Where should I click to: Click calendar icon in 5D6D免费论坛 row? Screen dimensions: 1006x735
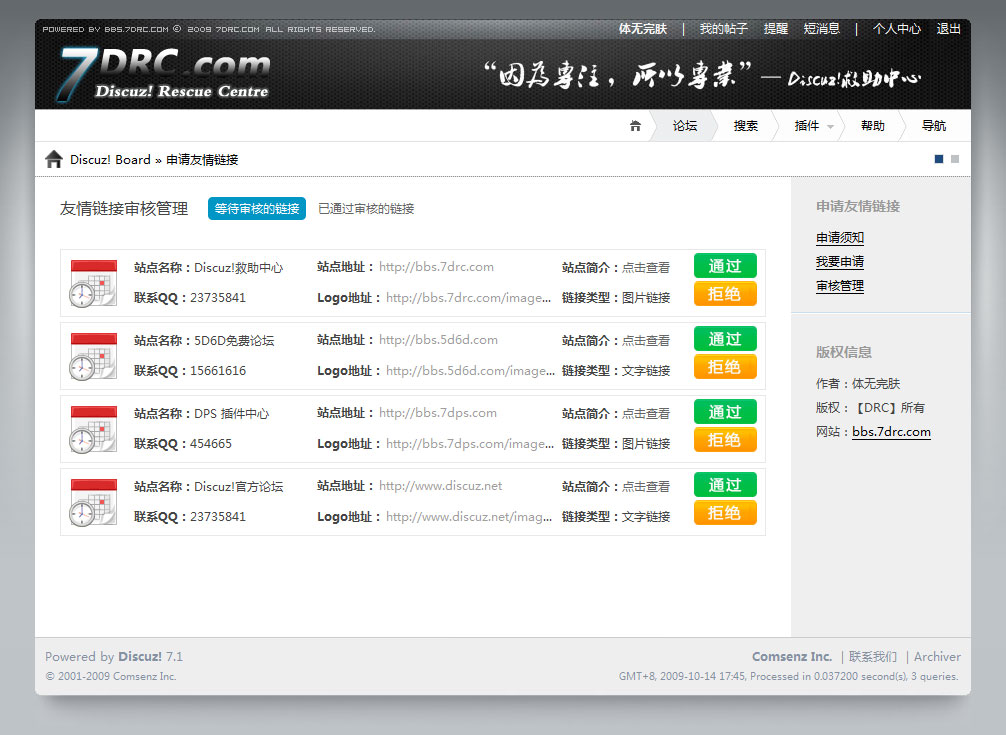click(93, 356)
